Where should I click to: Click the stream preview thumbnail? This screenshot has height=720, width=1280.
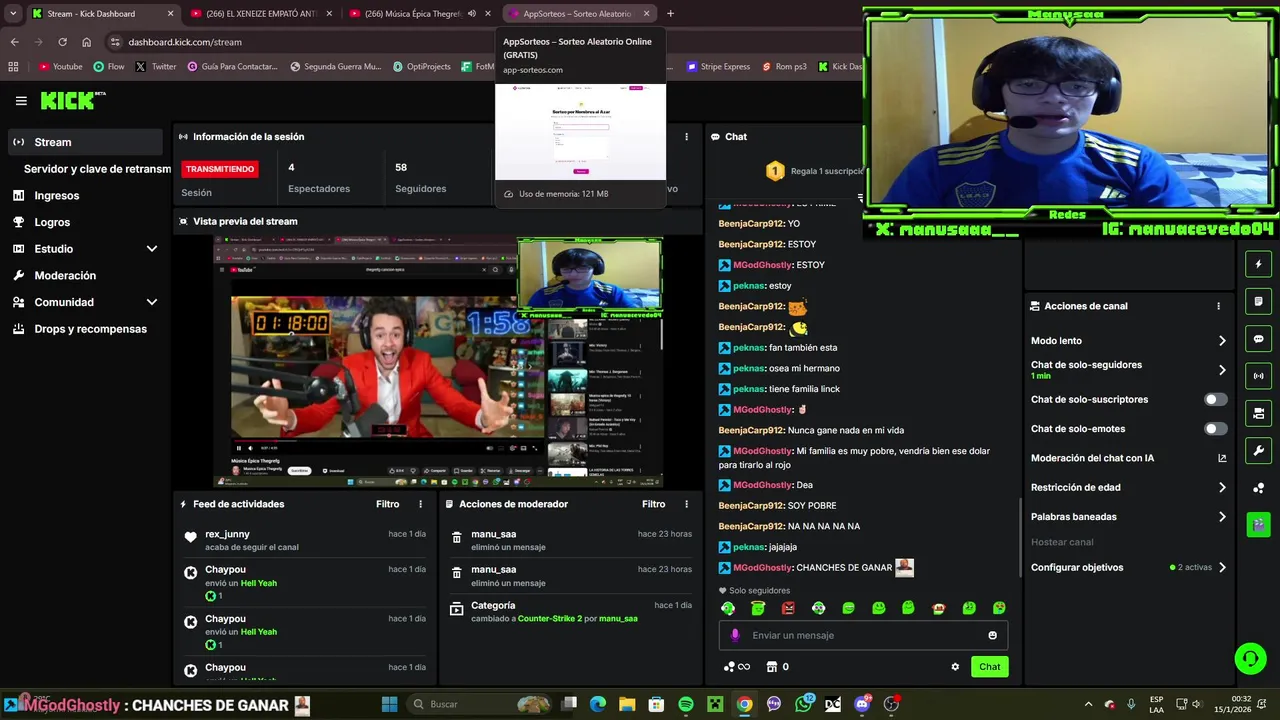pos(438,362)
